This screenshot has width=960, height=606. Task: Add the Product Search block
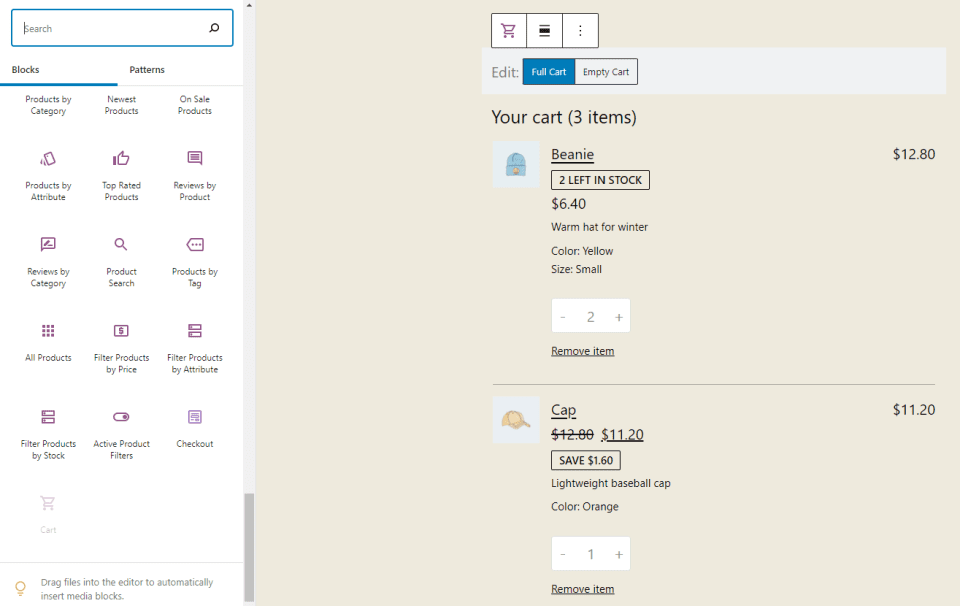[121, 259]
